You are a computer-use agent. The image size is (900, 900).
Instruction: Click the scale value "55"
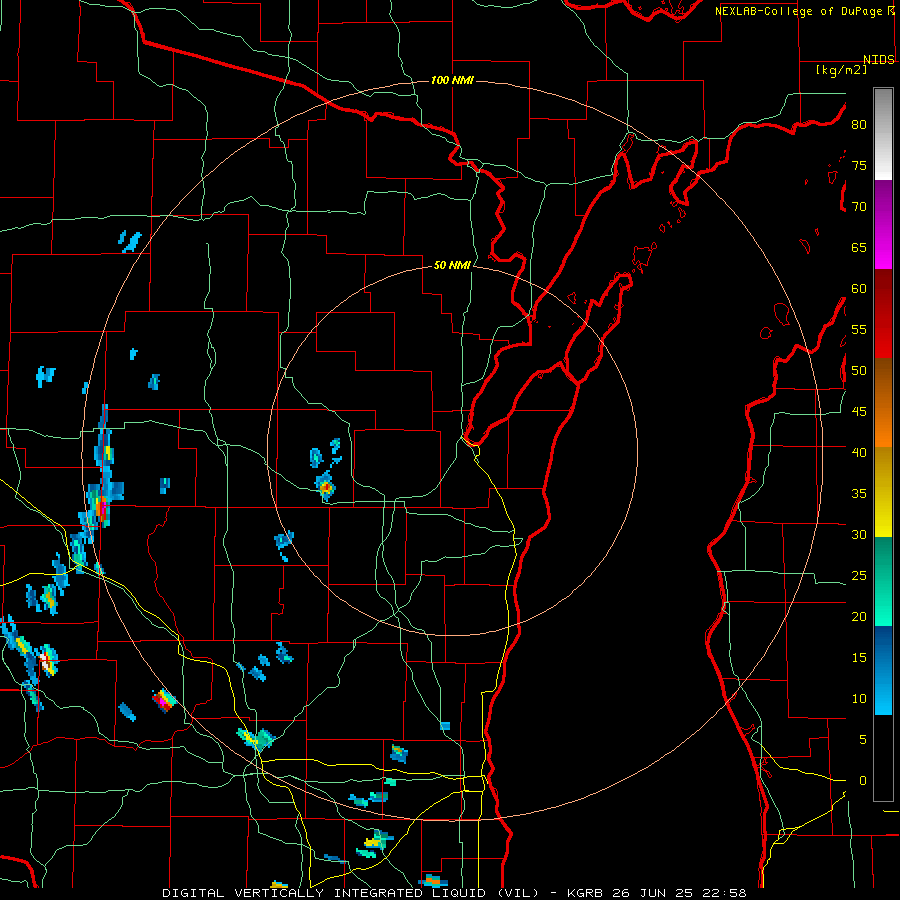click(x=859, y=330)
